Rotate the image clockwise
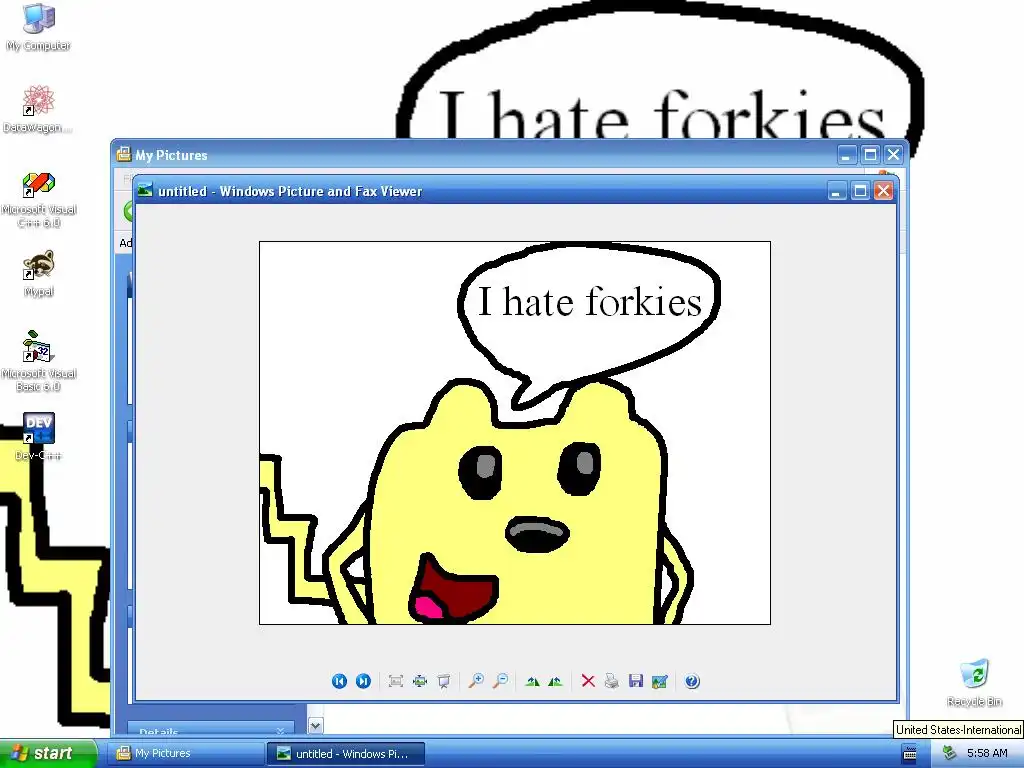 coord(532,681)
